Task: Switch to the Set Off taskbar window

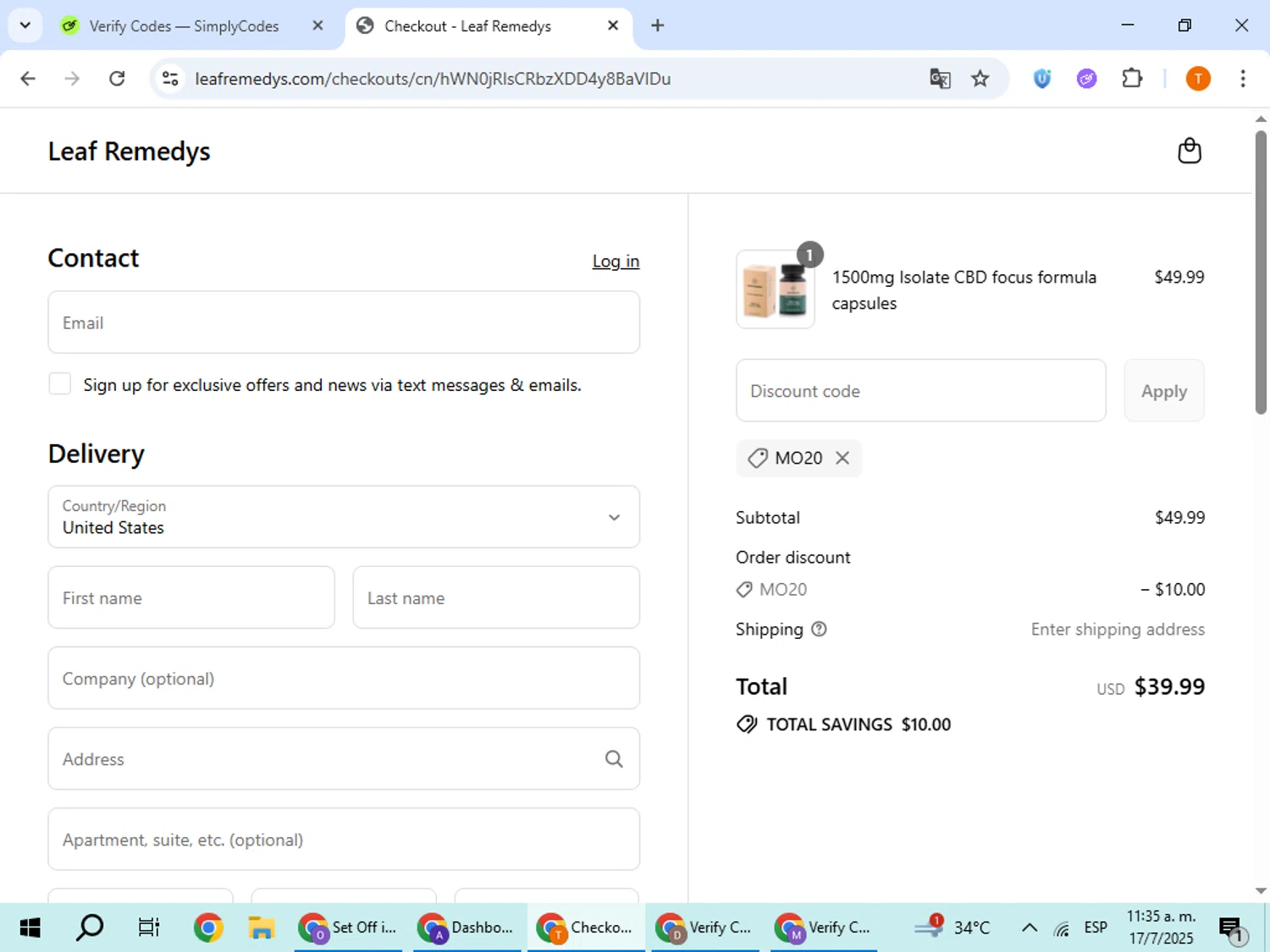Action: (x=349, y=927)
